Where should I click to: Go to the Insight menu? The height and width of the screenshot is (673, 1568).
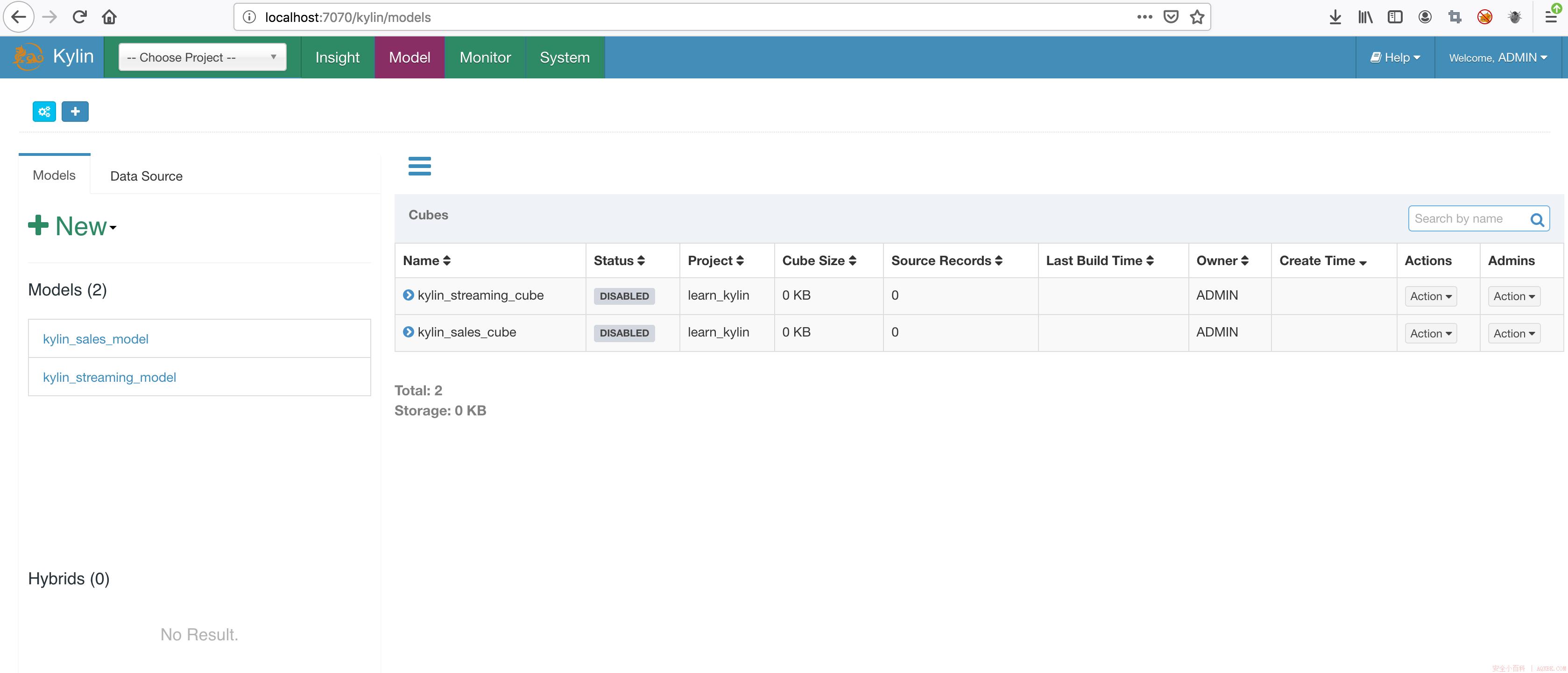click(337, 57)
